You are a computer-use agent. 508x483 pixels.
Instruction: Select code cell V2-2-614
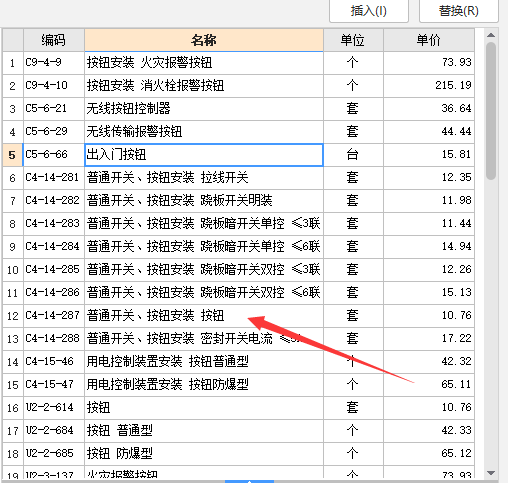point(54,408)
